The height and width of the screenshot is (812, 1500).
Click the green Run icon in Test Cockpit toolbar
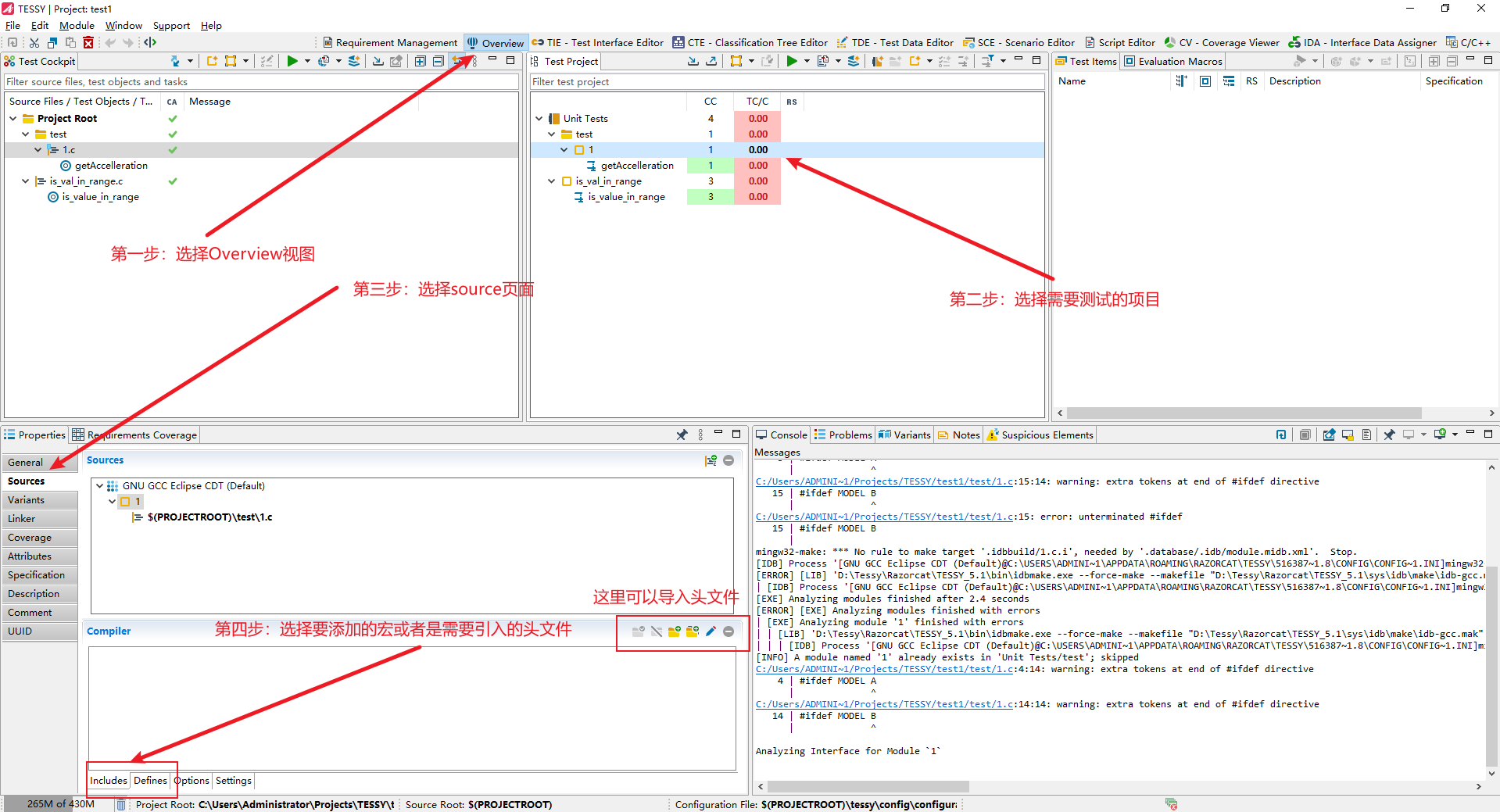pos(292,61)
